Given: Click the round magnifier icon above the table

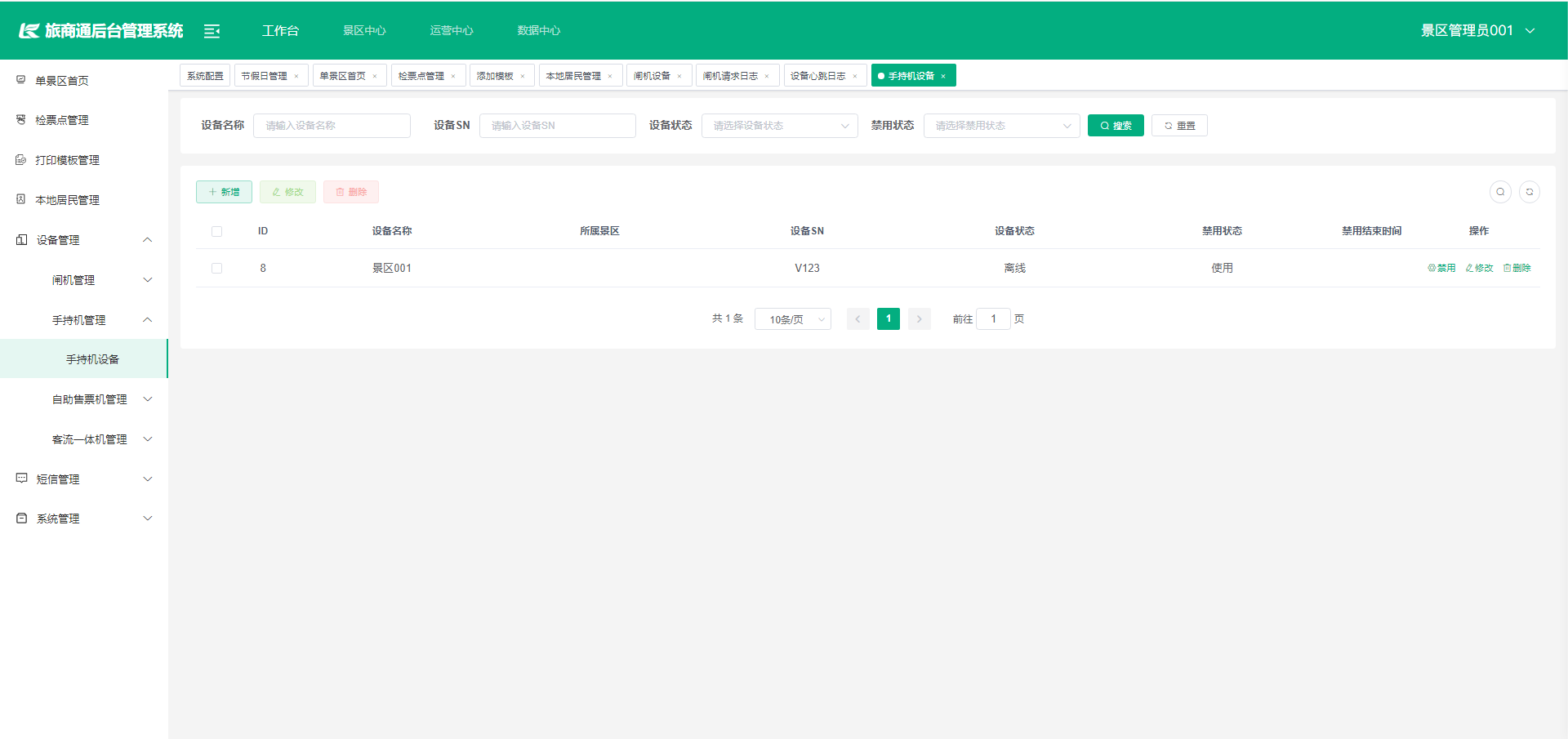Looking at the screenshot, I should pos(1500,192).
